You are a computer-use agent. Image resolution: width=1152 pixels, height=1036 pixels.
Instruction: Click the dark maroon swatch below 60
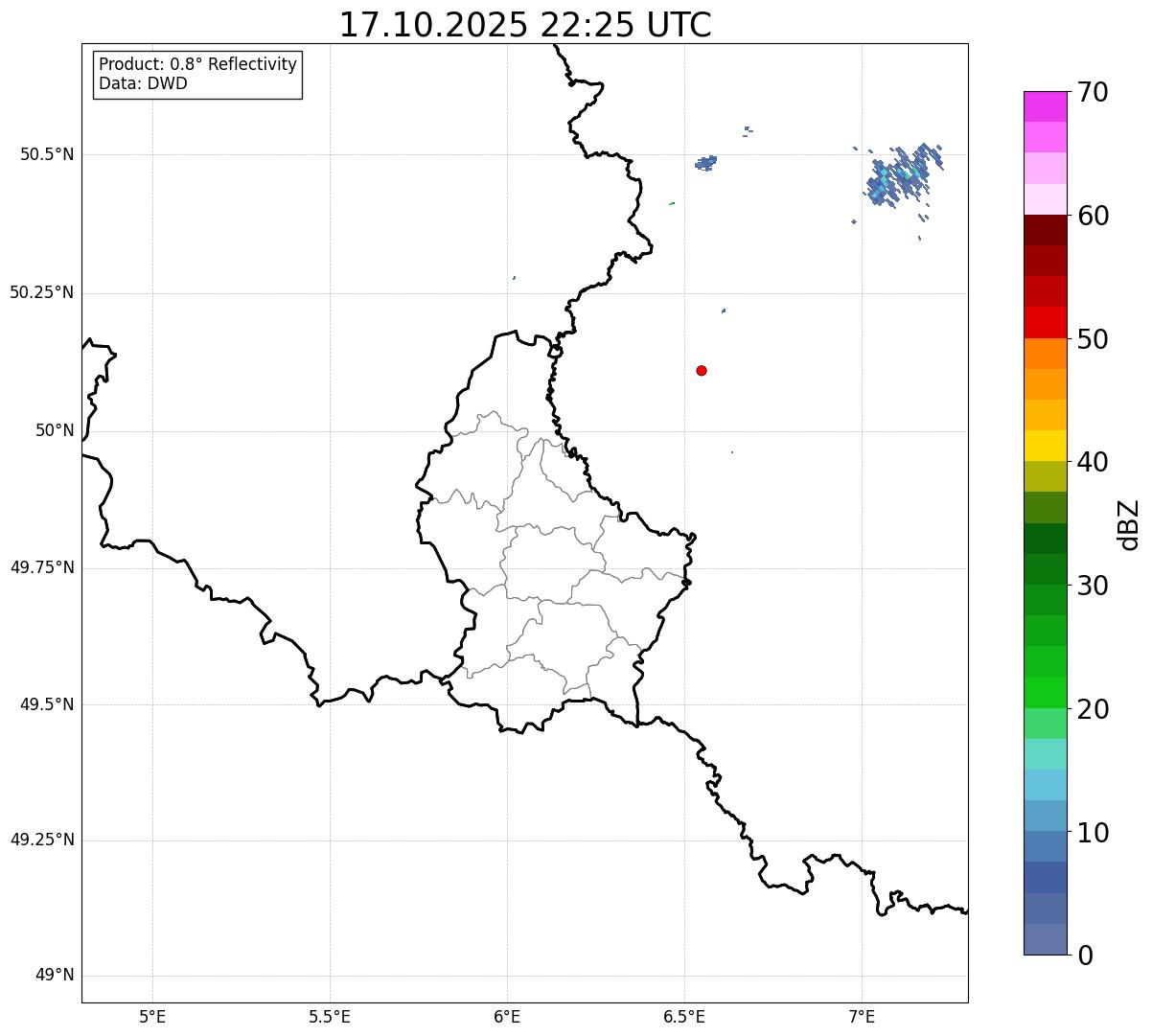click(1045, 230)
